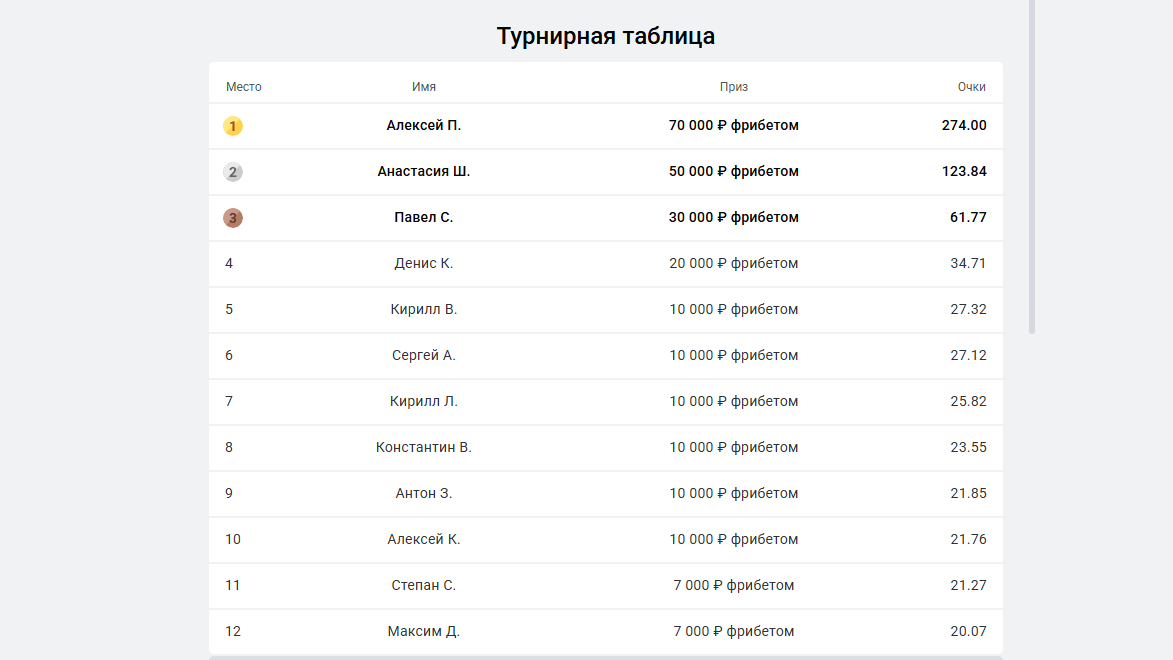Select the name Максим Д.
Screen dimensions: 1173x660
[423, 632]
